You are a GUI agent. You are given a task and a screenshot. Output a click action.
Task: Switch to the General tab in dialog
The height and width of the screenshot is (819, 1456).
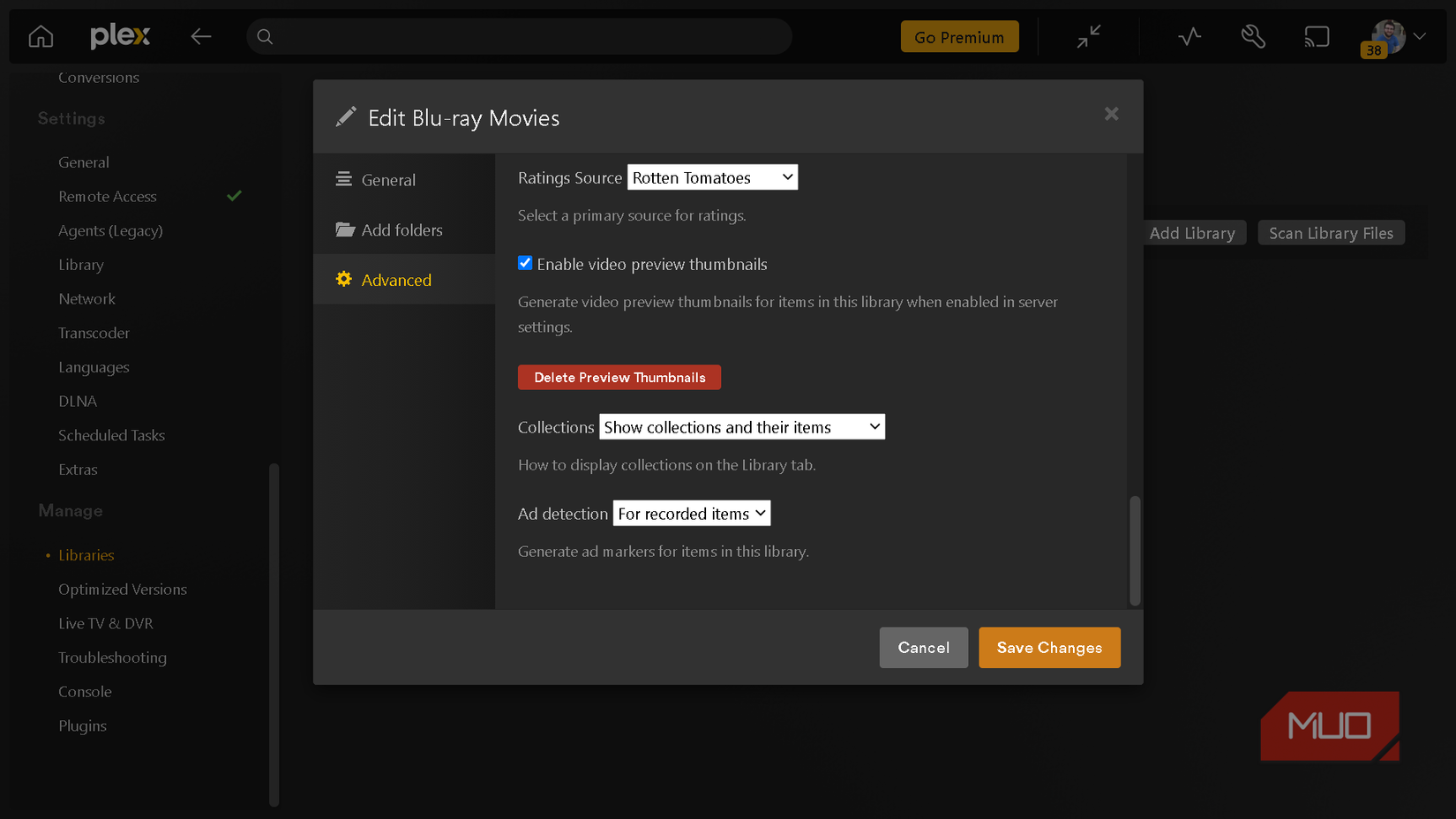[388, 180]
